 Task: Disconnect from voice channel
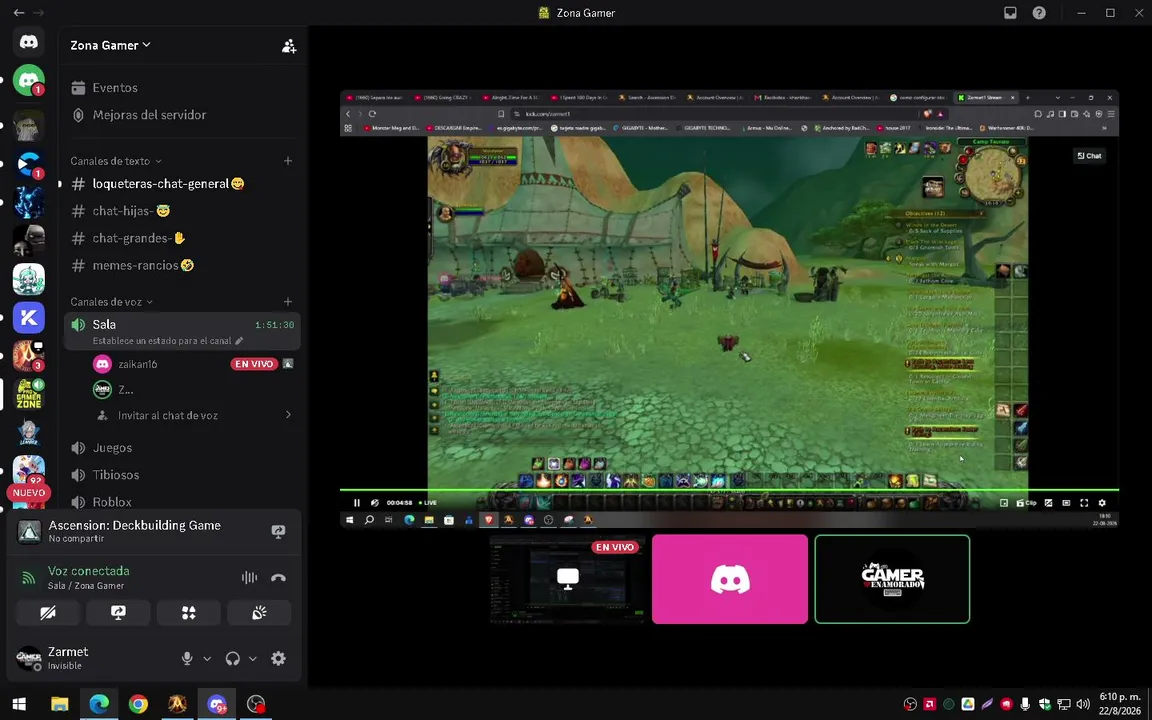278,577
